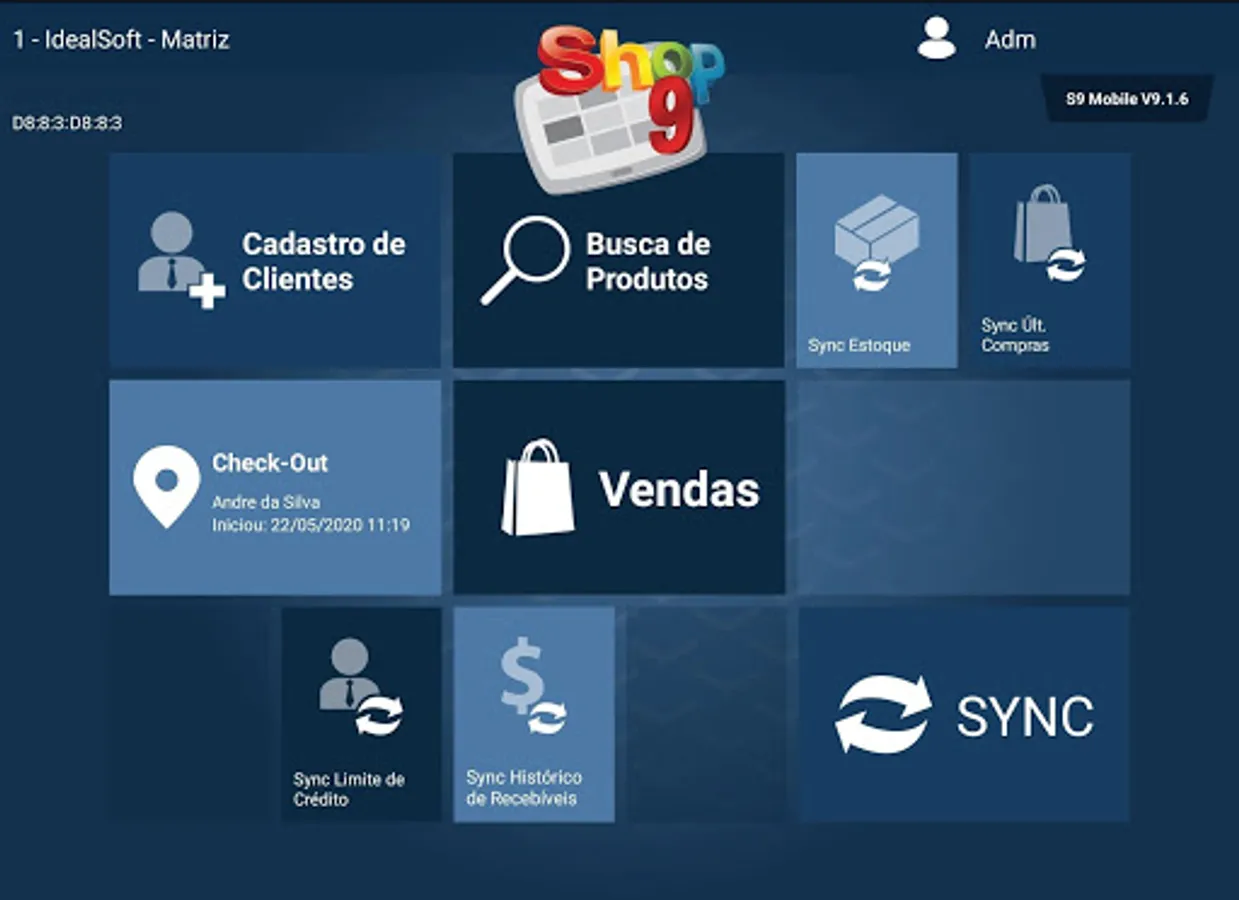Click the 'Sync Estoque' label text

pyautogui.click(x=859, y=346)
